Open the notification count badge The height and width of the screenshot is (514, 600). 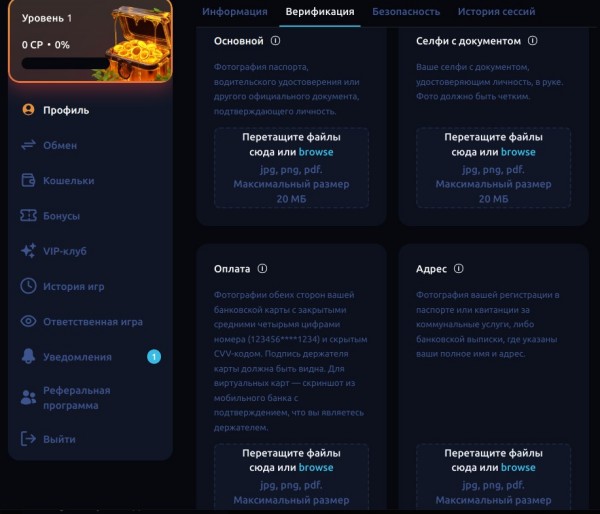click(x=154, y=357)
